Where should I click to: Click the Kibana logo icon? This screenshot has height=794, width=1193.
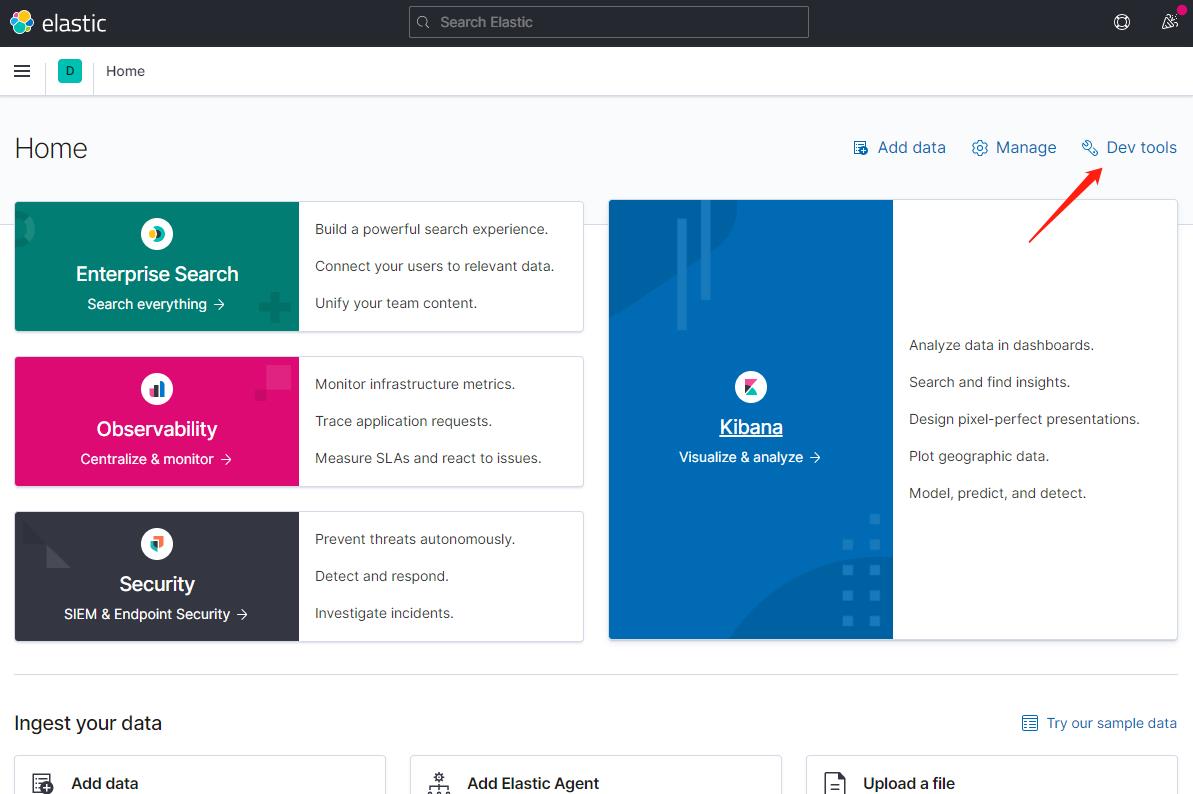coord(751,387)
